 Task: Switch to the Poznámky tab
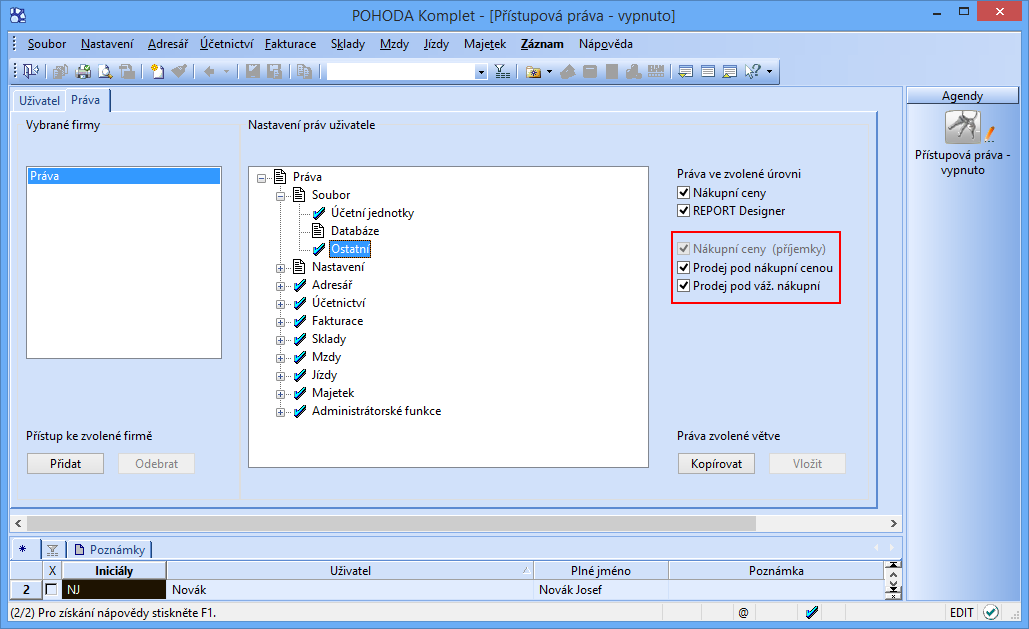point(110,550)
